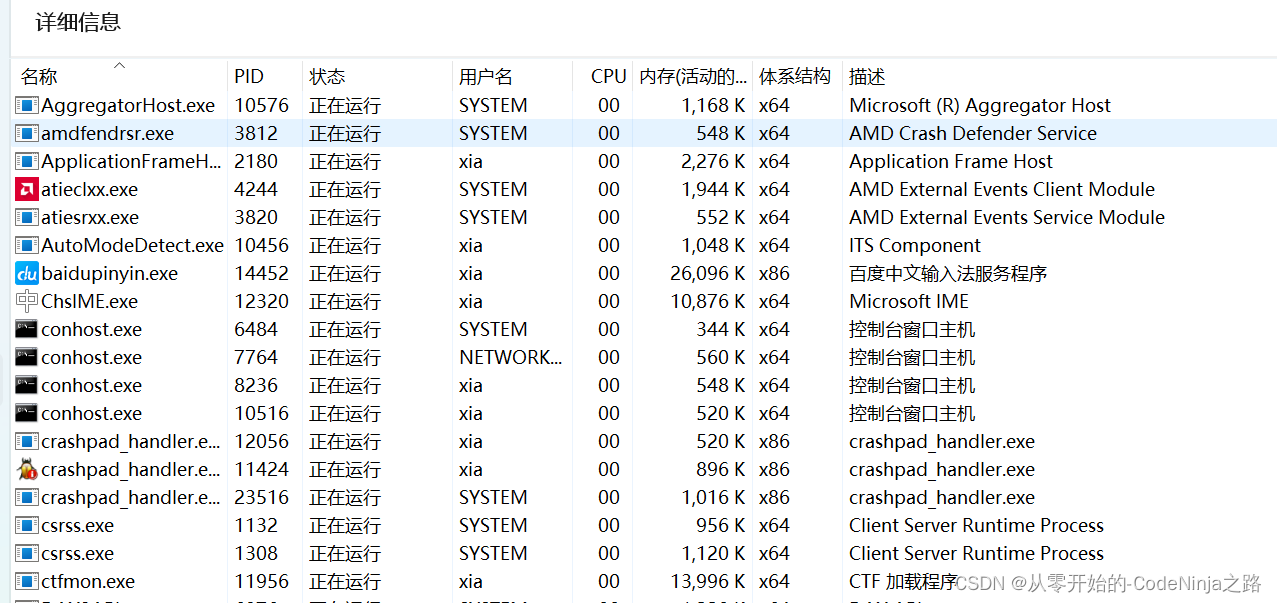Click description 百度中文输入法服务程序
This screenshot has height=603, width=1277.
(x=948, y=273)
